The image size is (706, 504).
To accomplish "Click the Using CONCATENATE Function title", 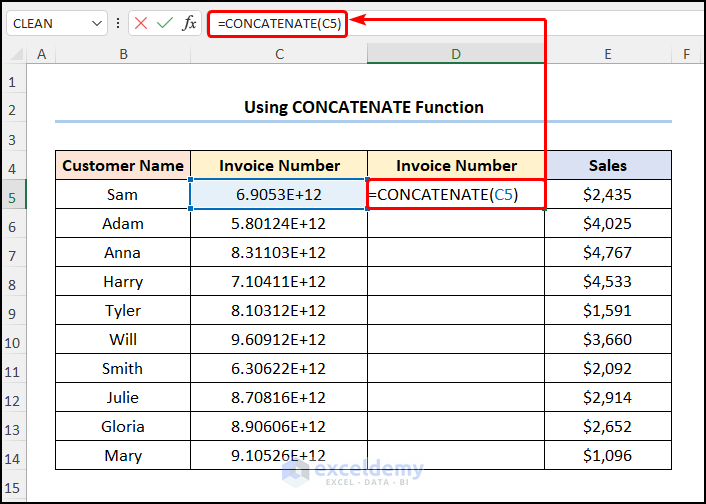I will click(364, 107).
